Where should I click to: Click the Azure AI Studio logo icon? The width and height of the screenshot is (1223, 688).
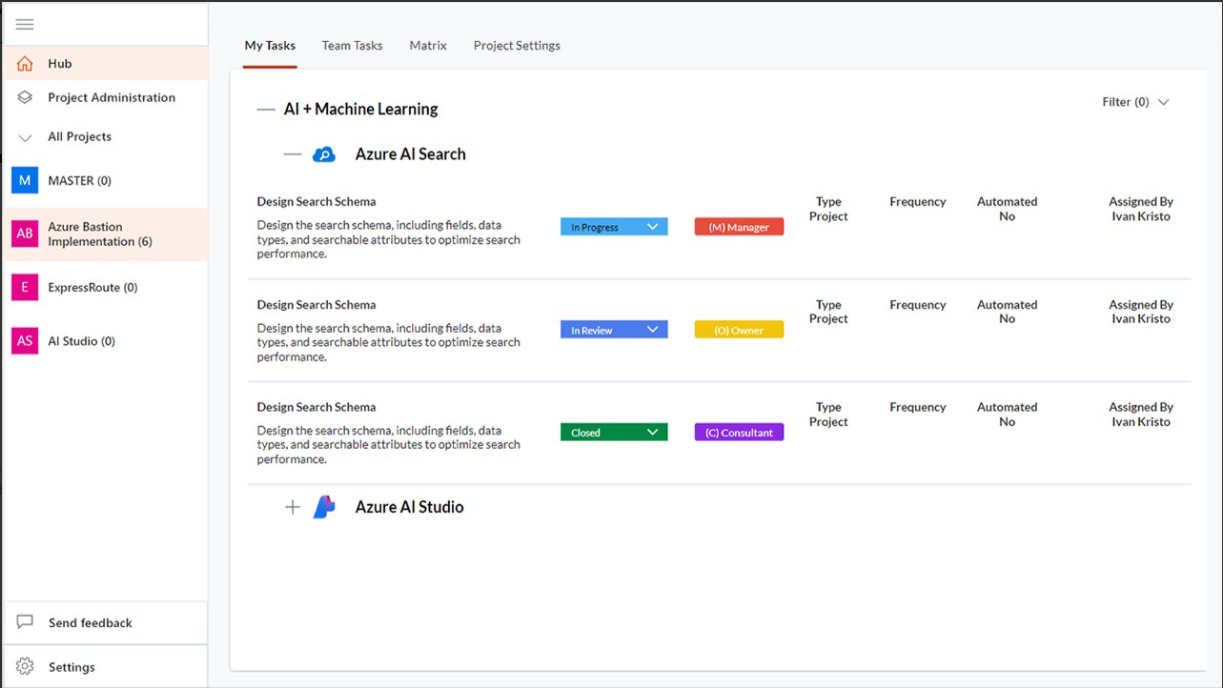pyautogui.click(x=324, y=507)
